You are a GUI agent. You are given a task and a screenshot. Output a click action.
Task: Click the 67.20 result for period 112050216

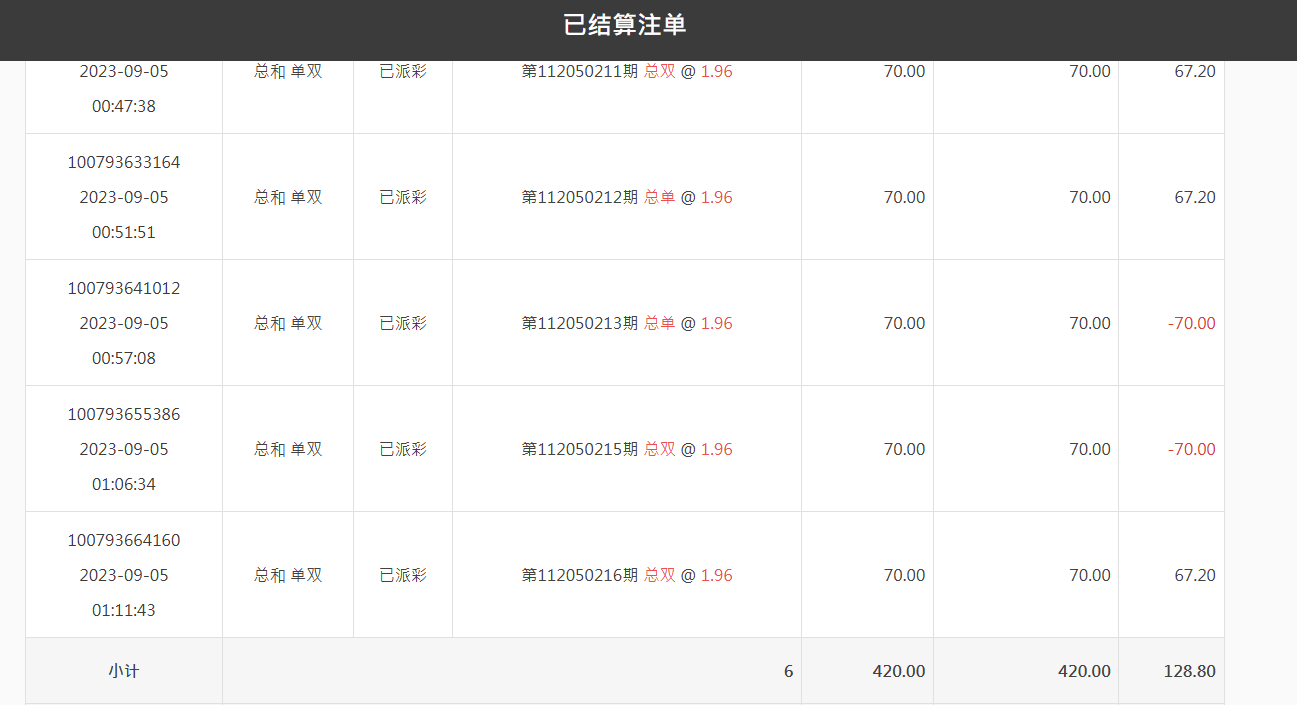(1194, 575)
